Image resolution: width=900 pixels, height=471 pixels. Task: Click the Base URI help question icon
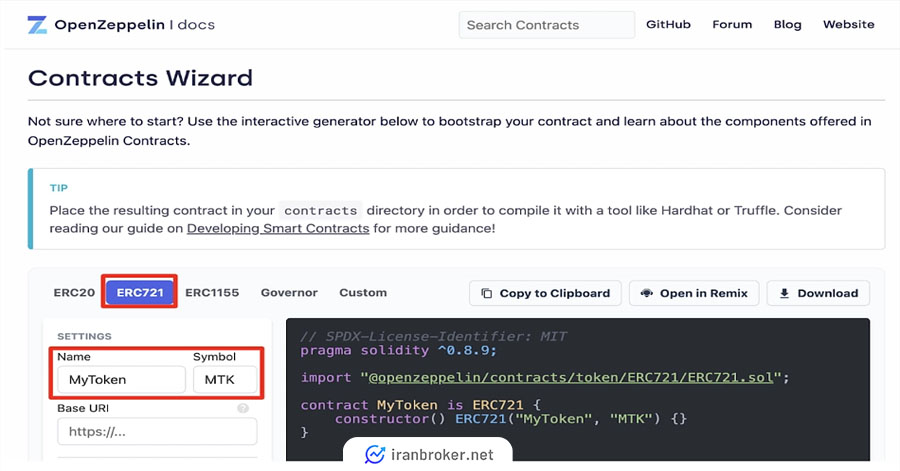point(243,408)
